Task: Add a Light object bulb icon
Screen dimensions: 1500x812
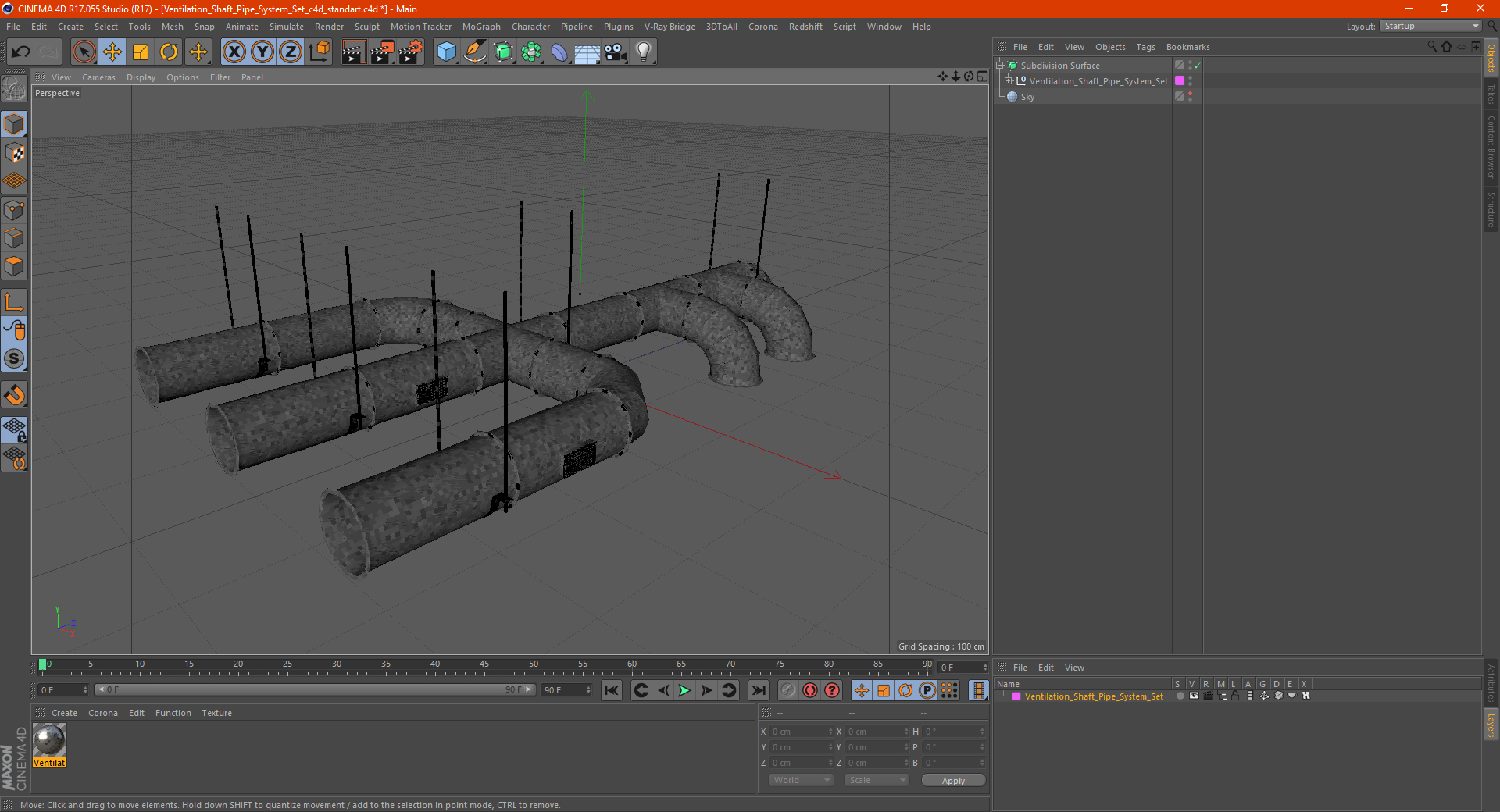Action: 644,52
